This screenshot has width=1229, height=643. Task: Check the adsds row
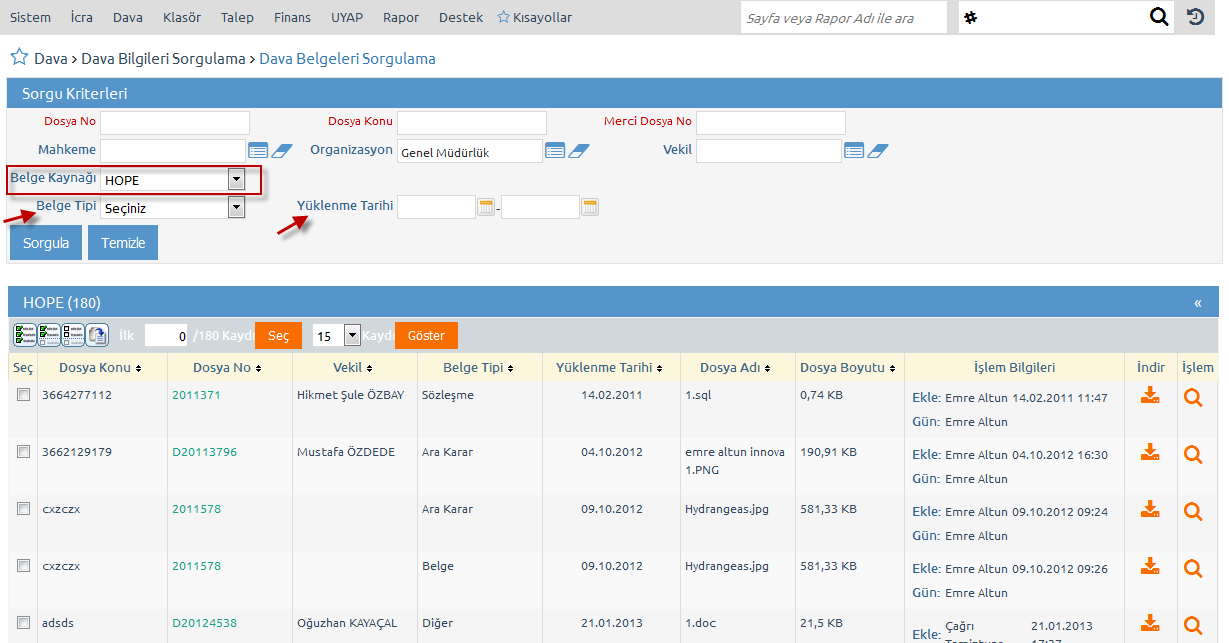tap(23, 623)
